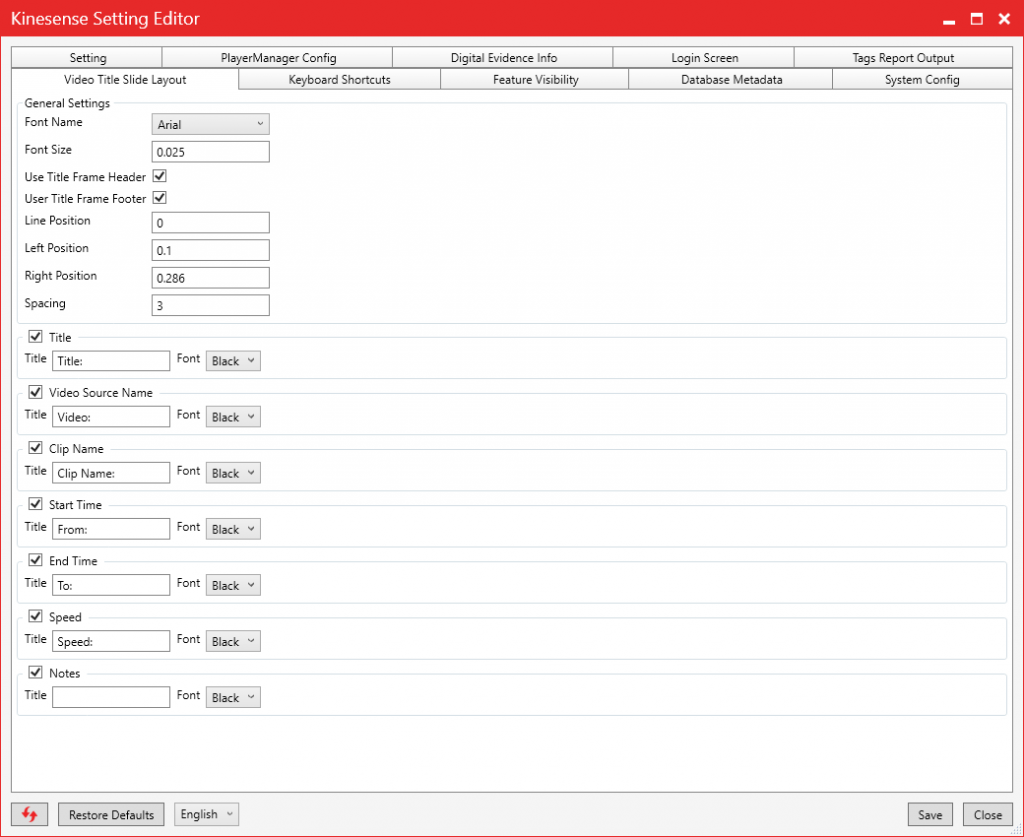Screen dimensions: 1024x837
Task: Click the Right Position field showing 0.286
Action: coord(210,277)
